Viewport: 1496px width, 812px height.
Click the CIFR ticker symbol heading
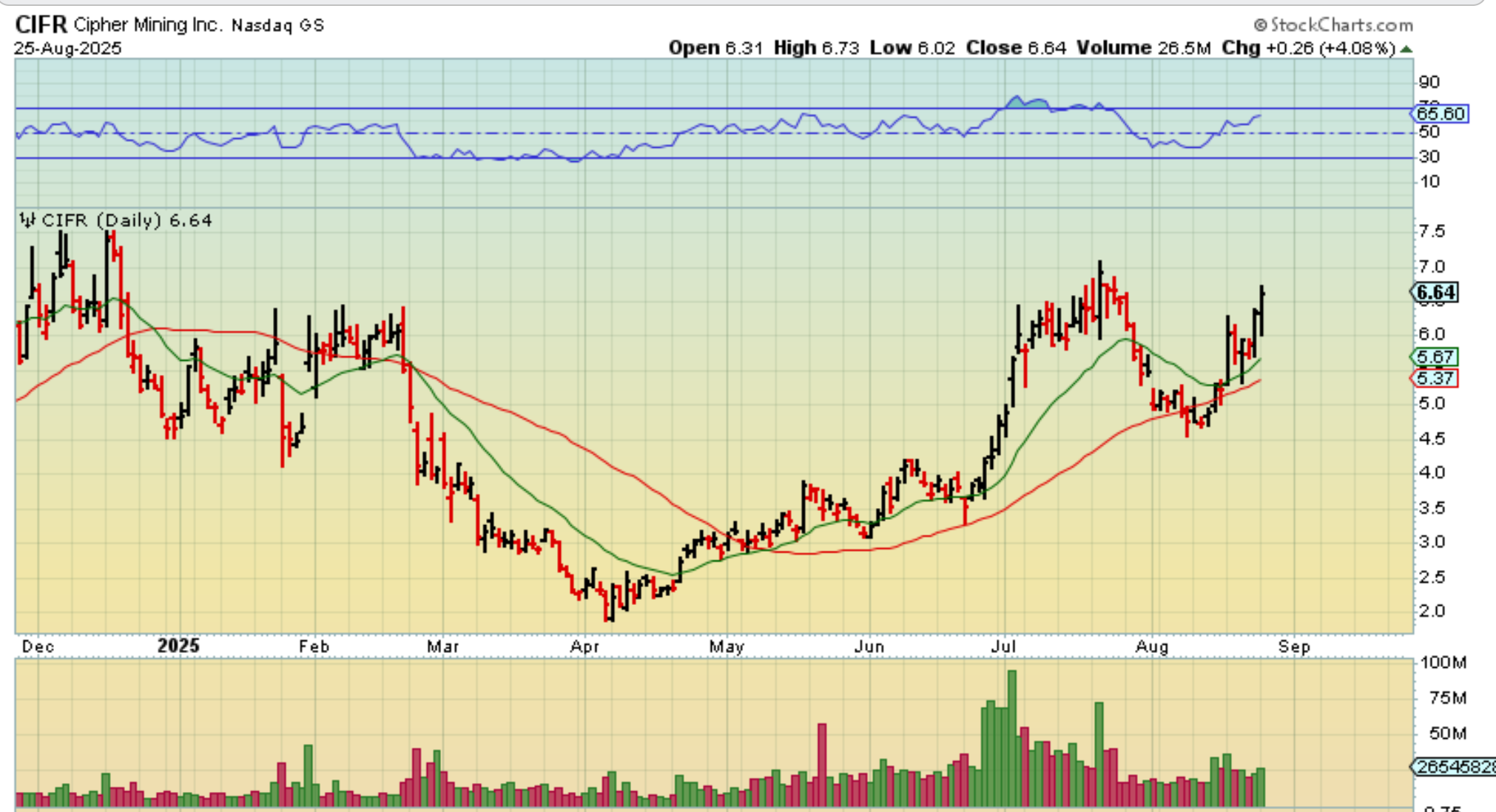[x=41, y=24]
